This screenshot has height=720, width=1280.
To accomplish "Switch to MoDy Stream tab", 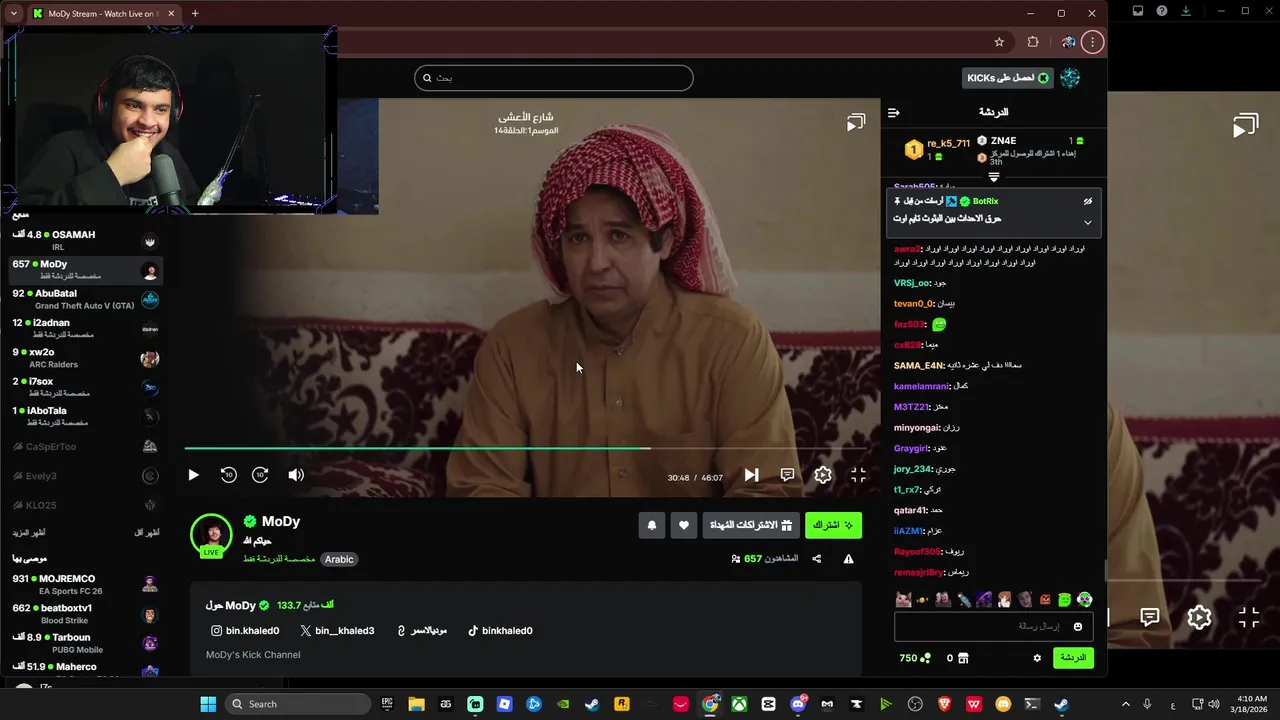I will point(103,14).
